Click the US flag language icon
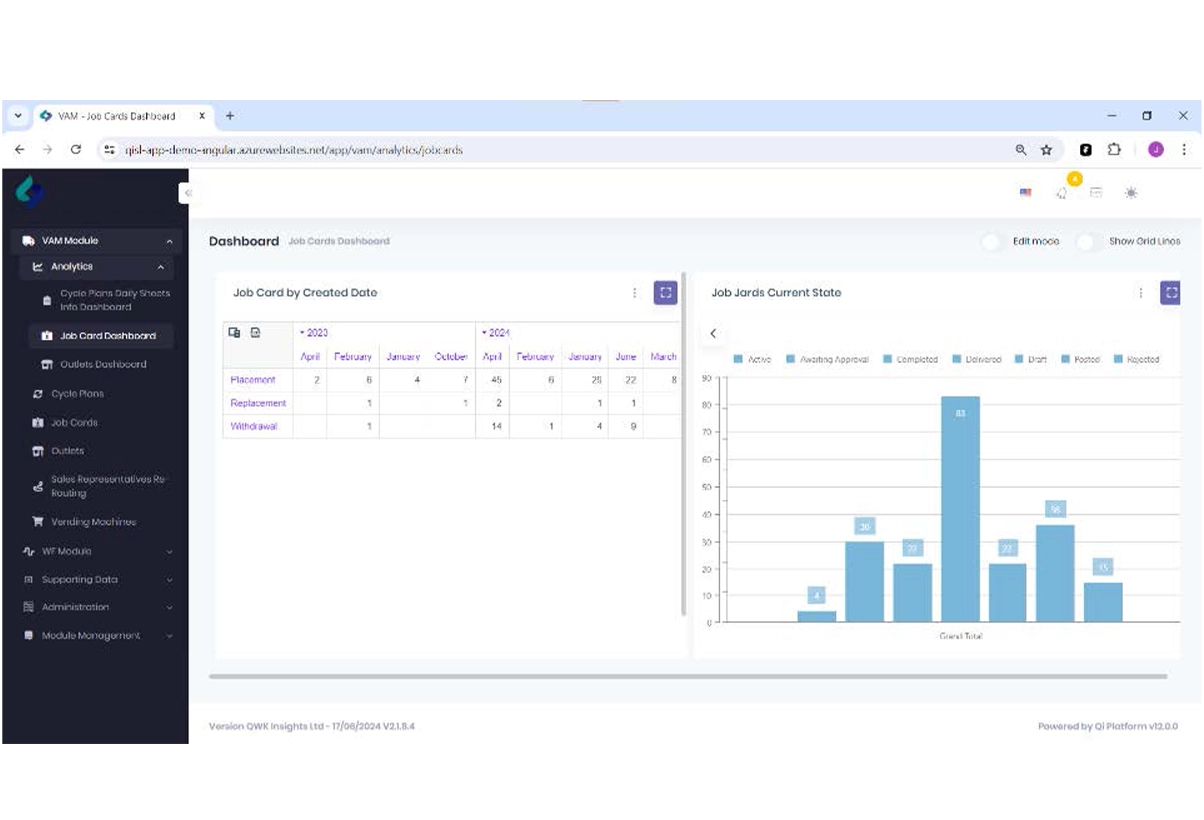This screenshot has height=820, width=1204. tap(1025, 192)
